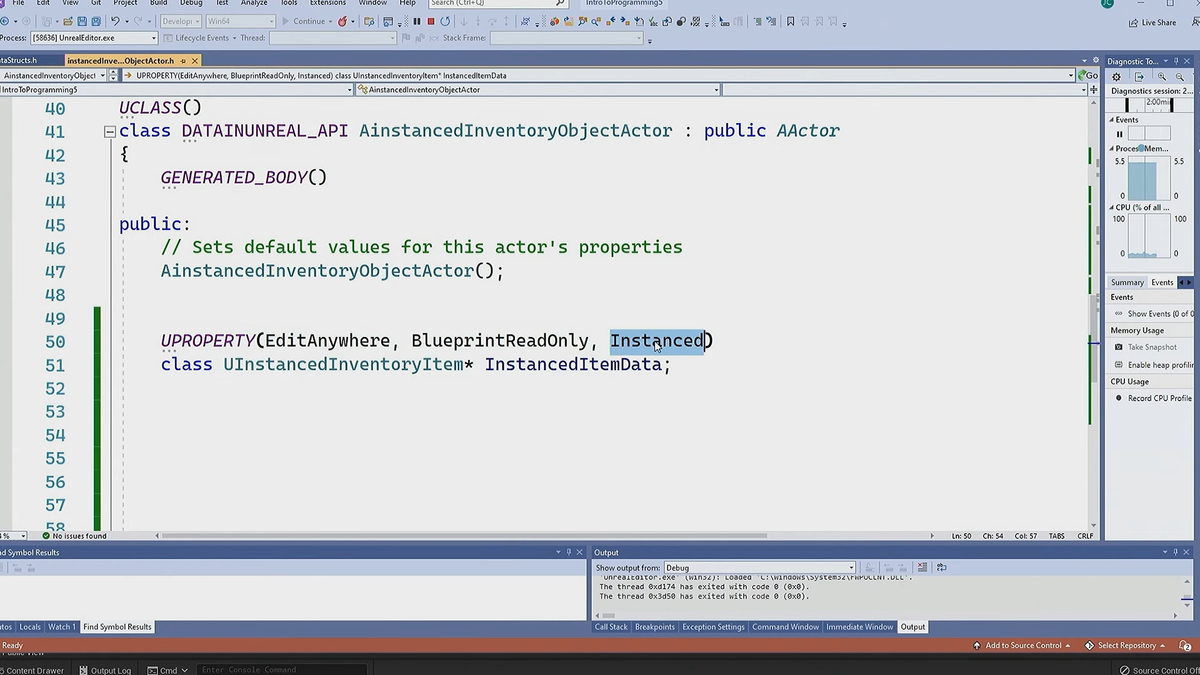Open the Command Window tab

(x=786, y=627)
